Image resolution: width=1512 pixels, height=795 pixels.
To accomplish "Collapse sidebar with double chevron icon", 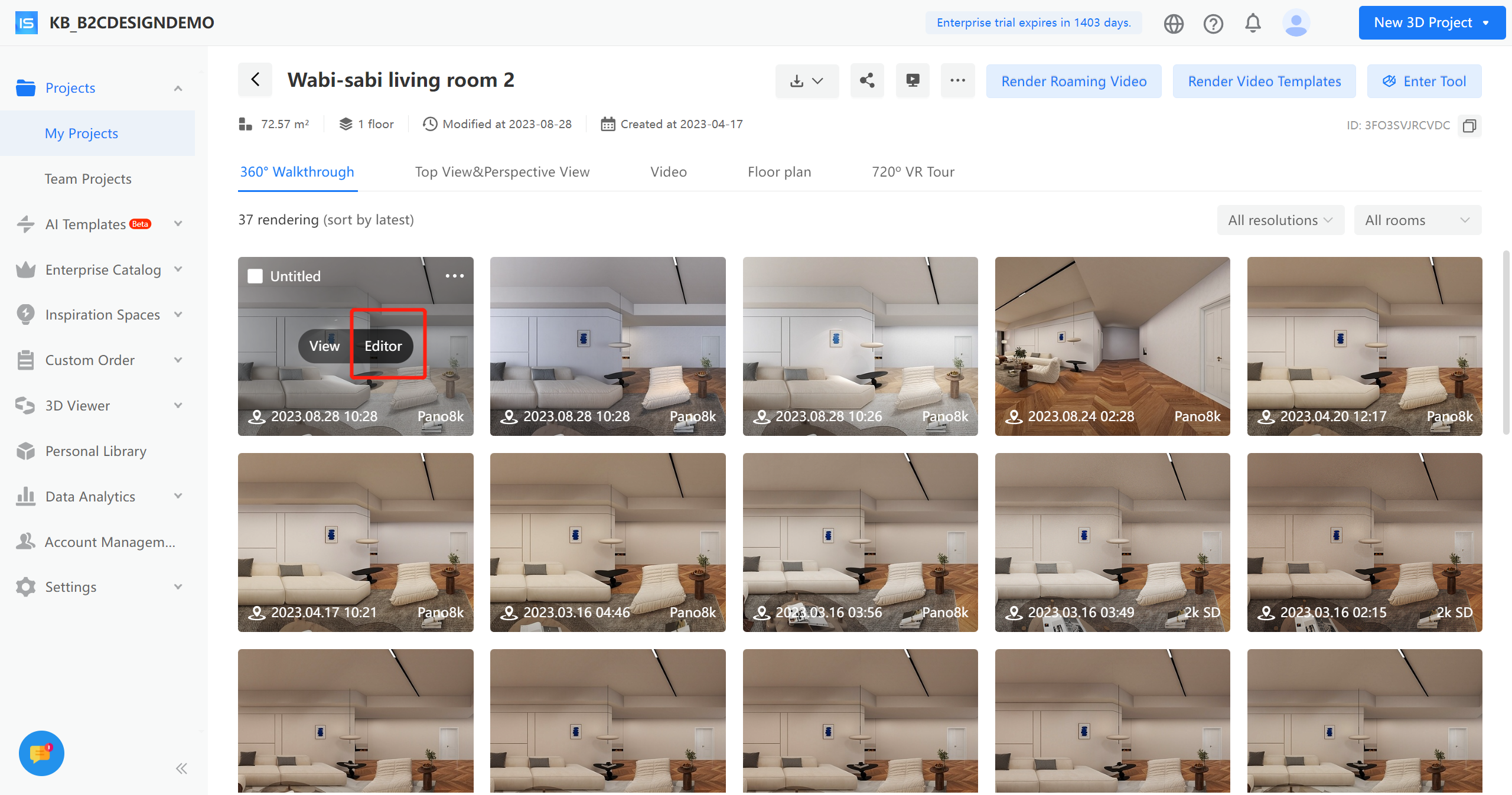I will coord(181,768).
